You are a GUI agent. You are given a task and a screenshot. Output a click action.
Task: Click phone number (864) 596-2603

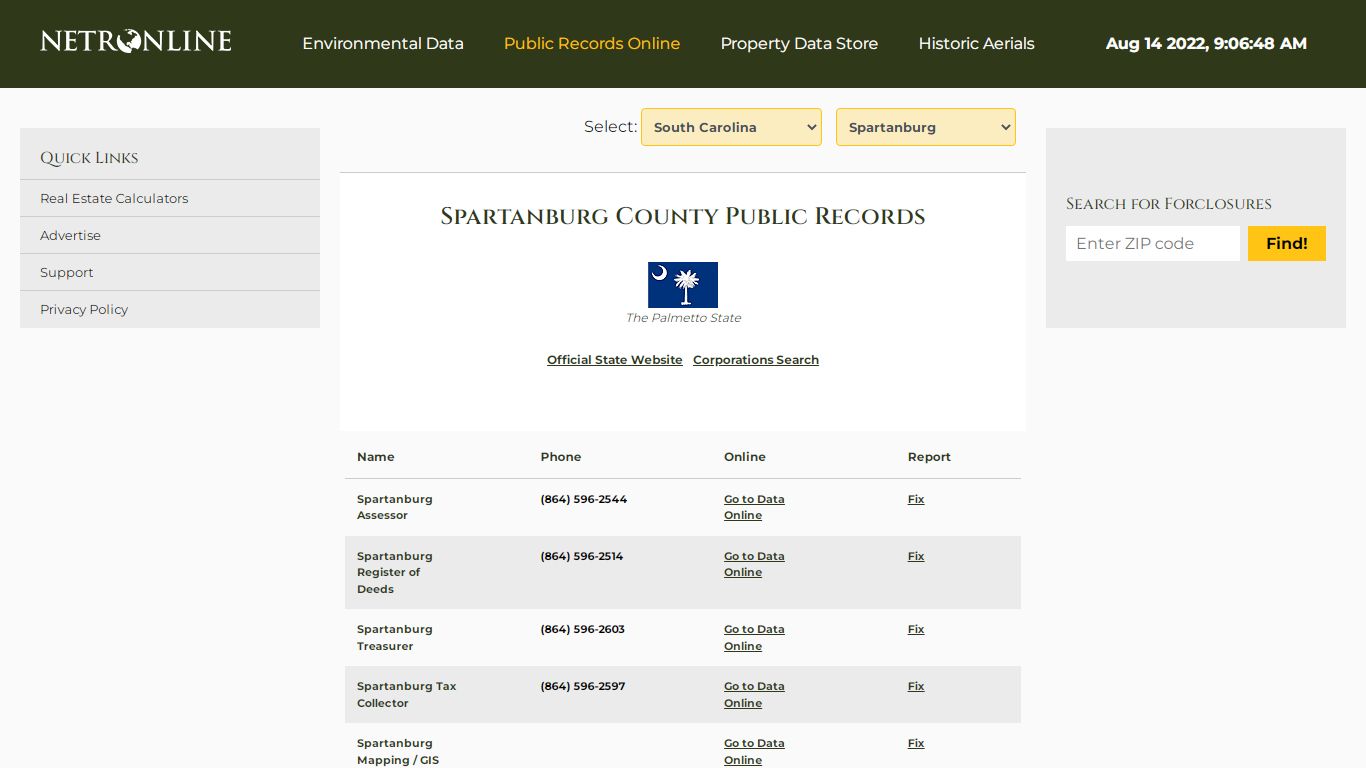[583, 629]
